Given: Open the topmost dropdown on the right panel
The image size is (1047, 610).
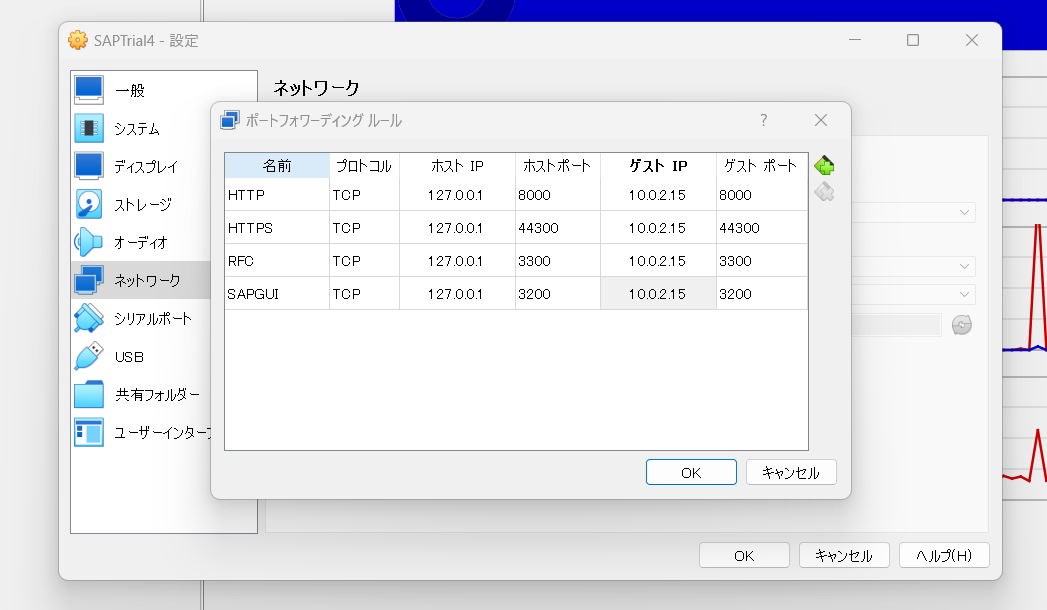Looking at the screenshot, I should click(x=965, y=212).
